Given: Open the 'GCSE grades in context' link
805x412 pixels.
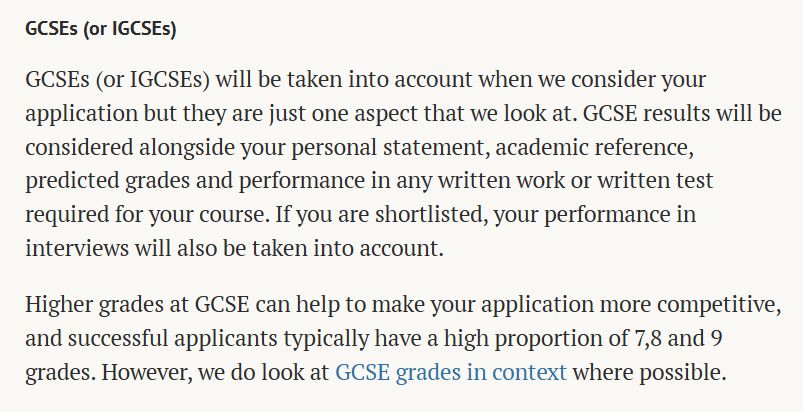Looking at the screenshot, I should pyautogui.click(x=450, y=373).
